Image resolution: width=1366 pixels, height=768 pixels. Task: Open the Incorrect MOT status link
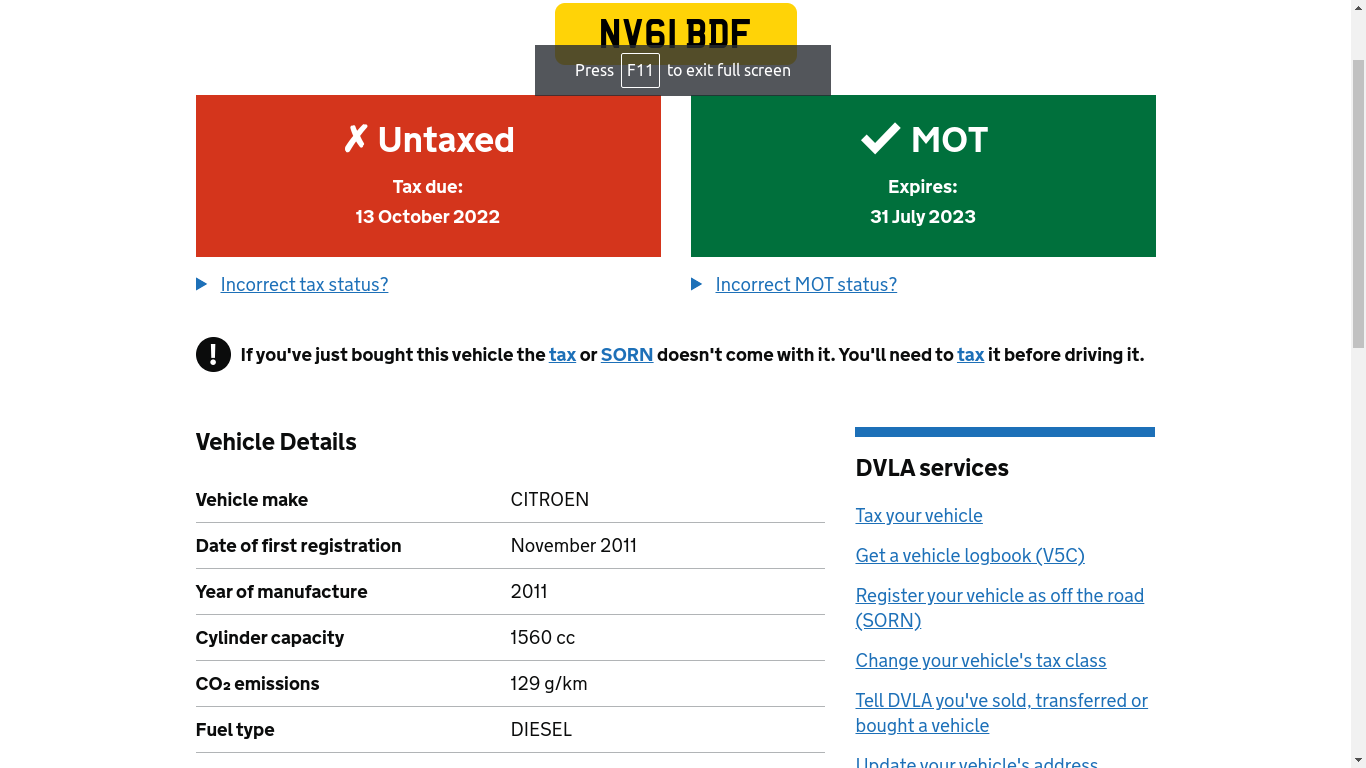pyautogui.click(x=806, y=284)
